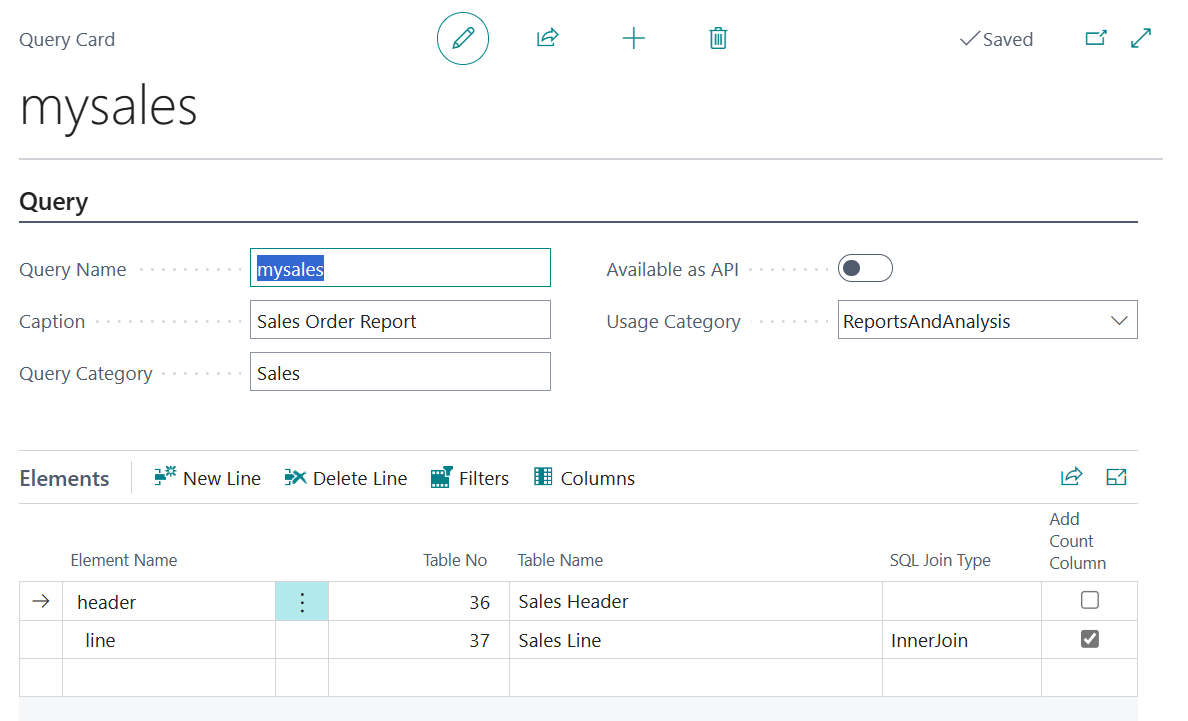Viewport: 1188px width, 721px height.
Task: Click the Caption field showing Sales Order Report
Action: (400, 319)
